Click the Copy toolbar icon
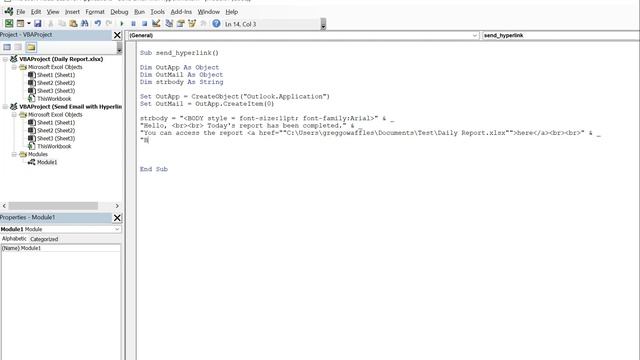Viewport: 640px width, 360px height. (x=62, y=24)
